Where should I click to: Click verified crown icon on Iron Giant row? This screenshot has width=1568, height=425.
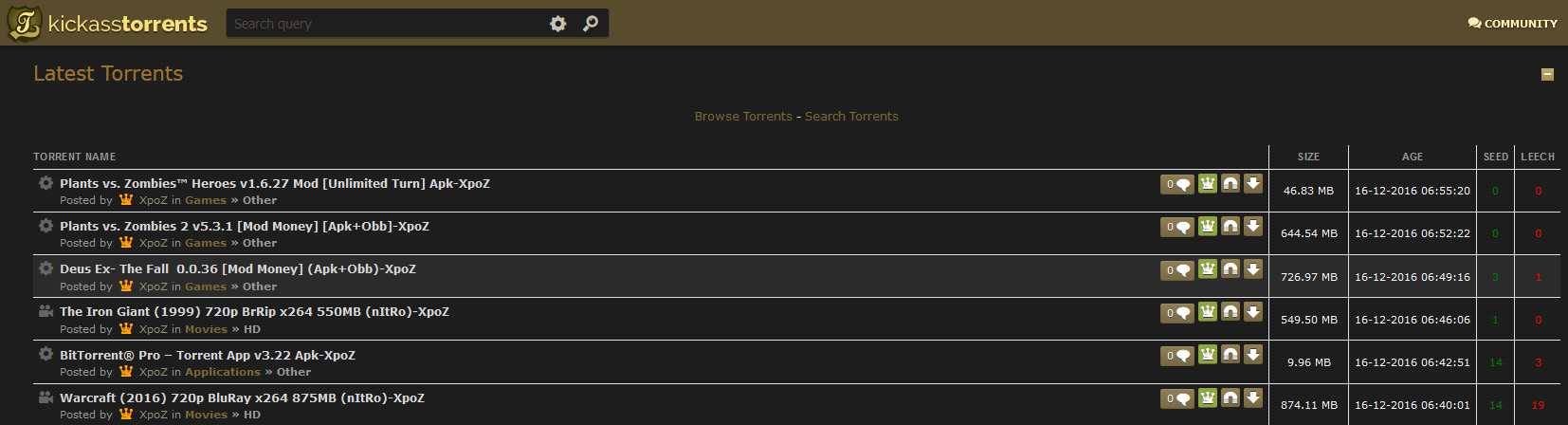tap(1208, 312)
